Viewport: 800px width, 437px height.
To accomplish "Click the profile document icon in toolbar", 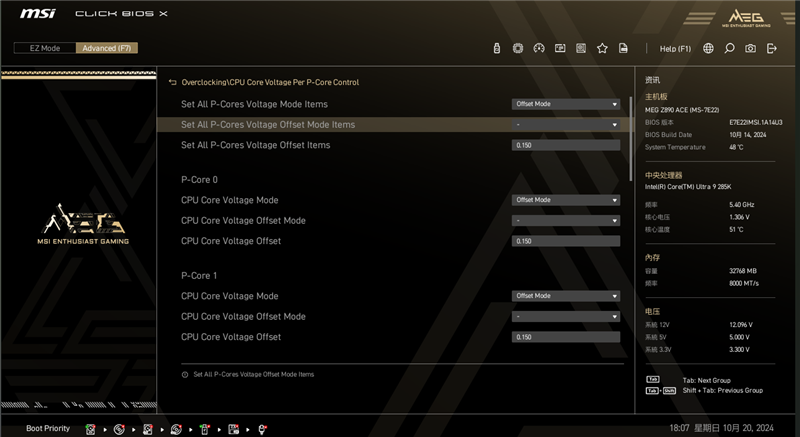I will [x=623, y=48].
